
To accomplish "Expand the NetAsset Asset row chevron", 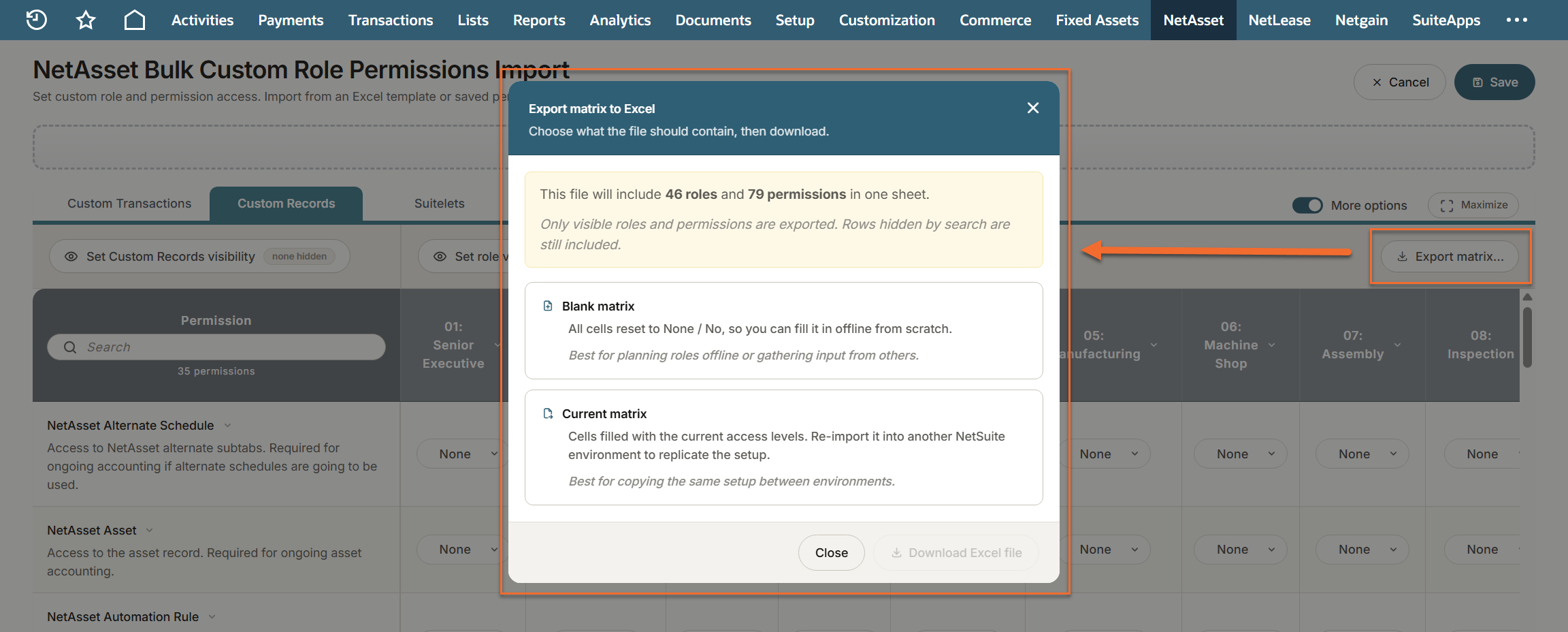I will [150, 531].
